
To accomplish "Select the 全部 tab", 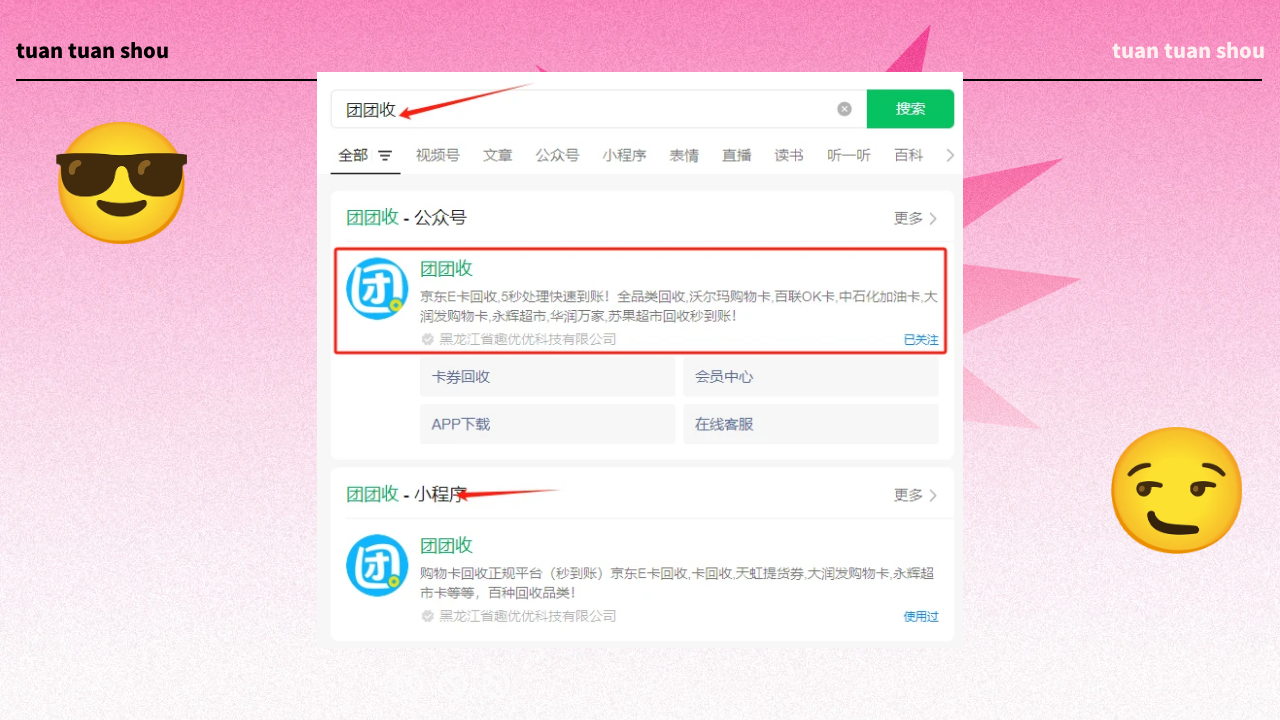I will coord(353,155).
